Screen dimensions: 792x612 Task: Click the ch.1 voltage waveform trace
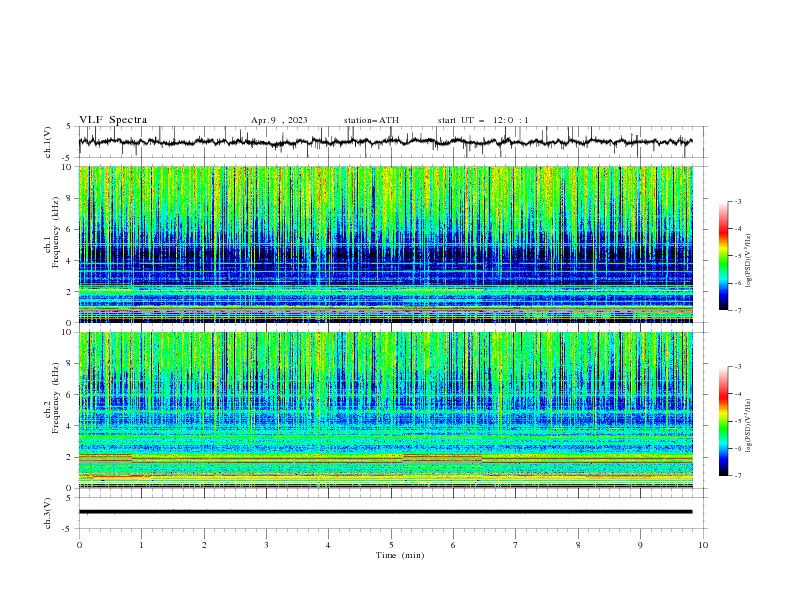point(386,142)
